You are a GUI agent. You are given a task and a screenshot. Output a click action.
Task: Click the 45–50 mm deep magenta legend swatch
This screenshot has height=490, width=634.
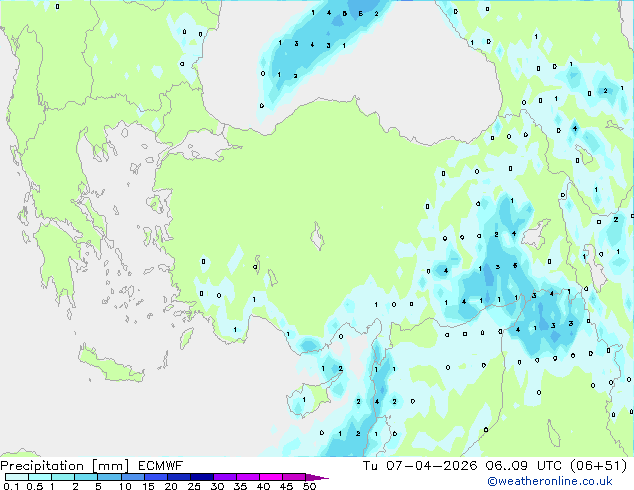click(x=294, y=477)
